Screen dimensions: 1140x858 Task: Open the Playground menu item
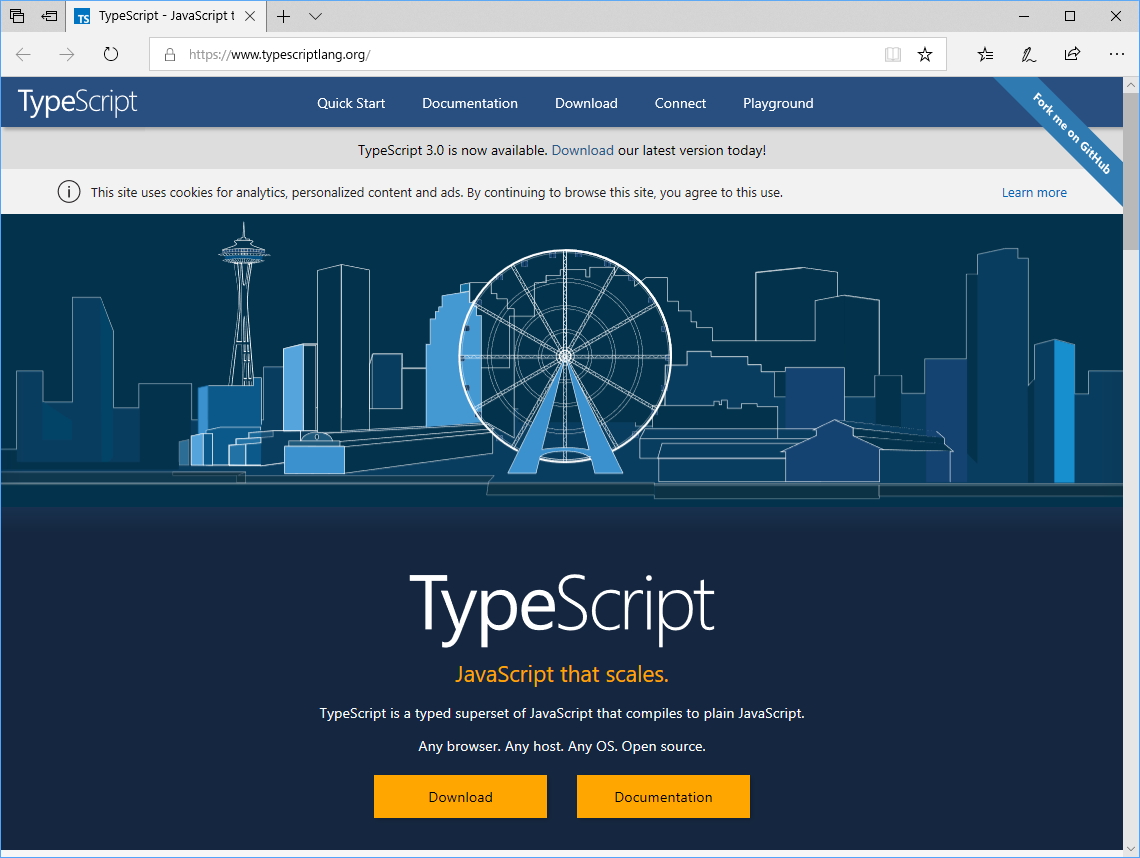click(778, 103)
